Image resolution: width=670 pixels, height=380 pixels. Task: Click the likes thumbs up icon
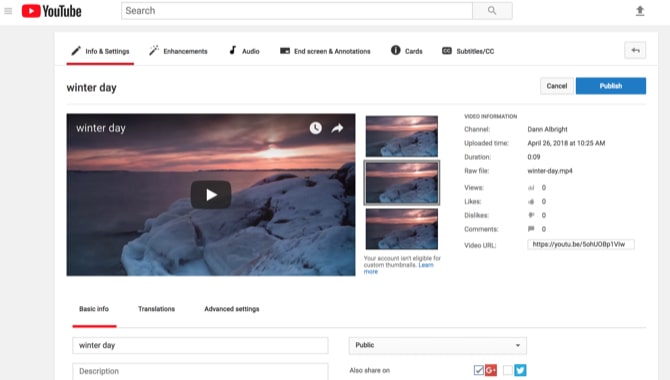pos(531,201)
